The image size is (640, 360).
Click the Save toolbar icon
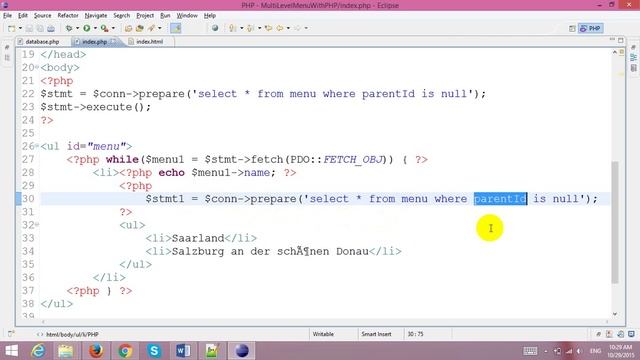tap(29, 28)
